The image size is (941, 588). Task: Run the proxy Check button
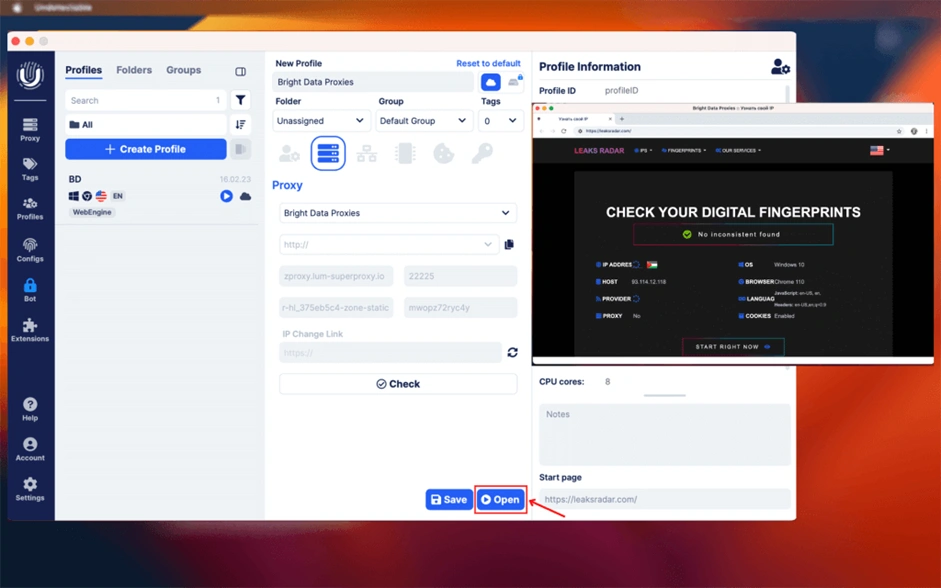(x=397, y=383)
